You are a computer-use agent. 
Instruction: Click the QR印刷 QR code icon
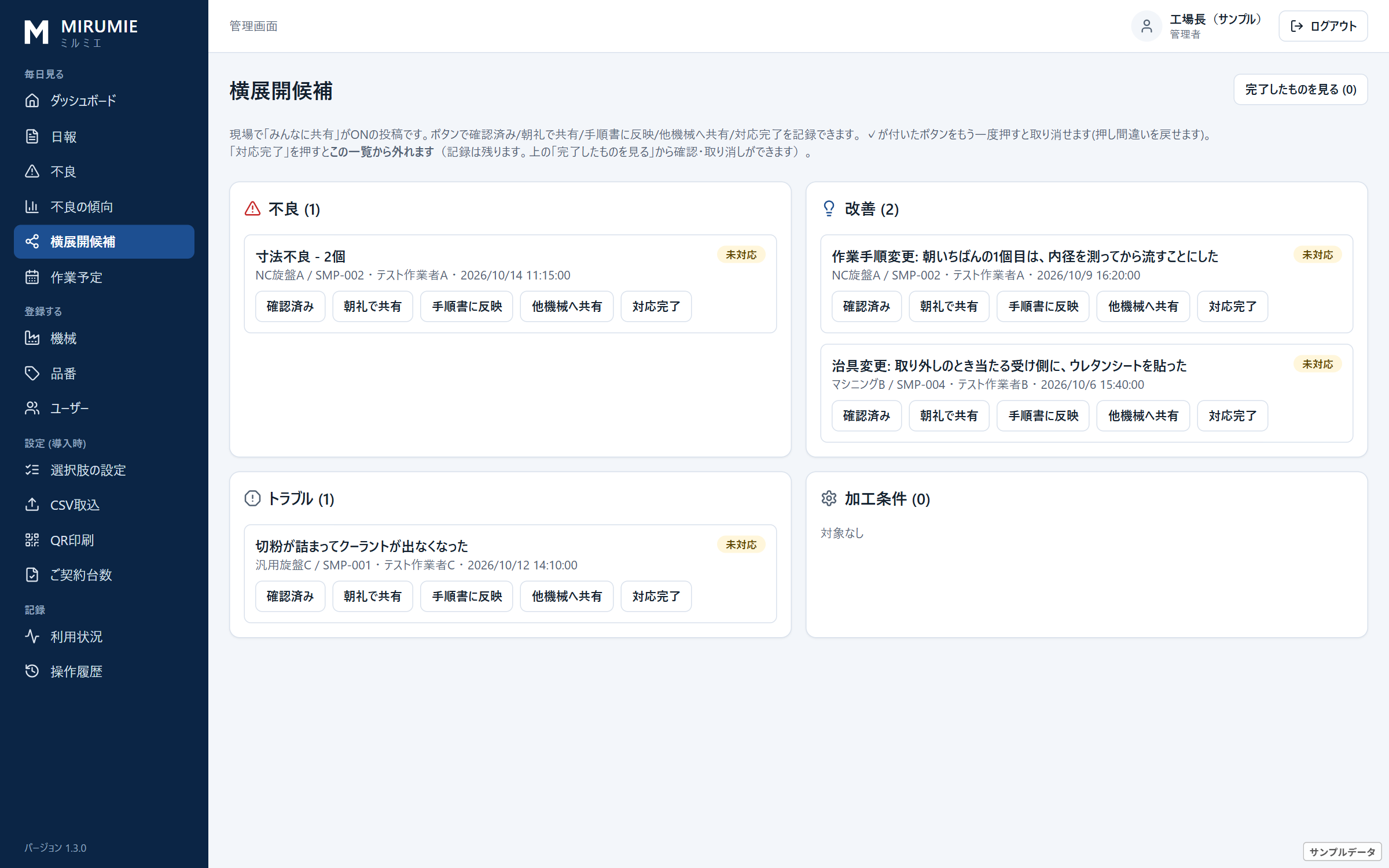(x=32, y=540)
